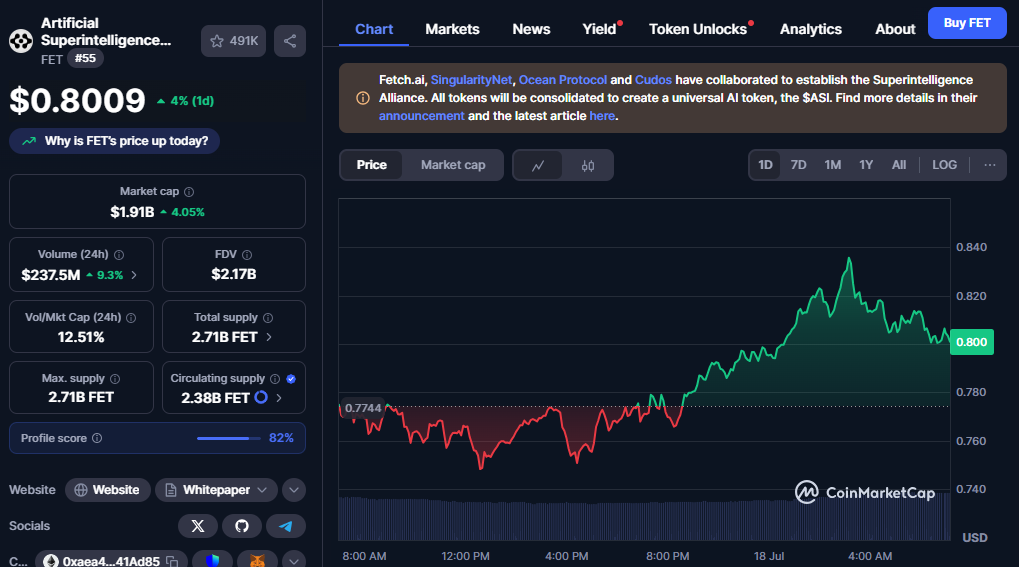Click the Market cap info icon
The image size is (1019, 567).
click(x=189, y=192)
